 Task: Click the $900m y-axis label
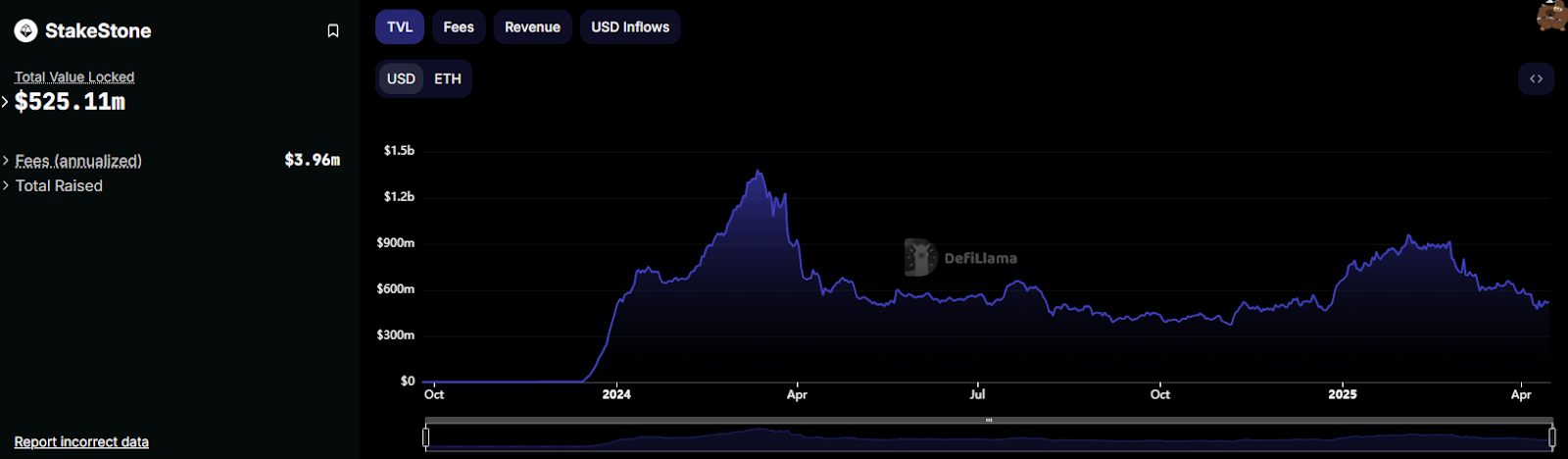[x=396, y=242]
